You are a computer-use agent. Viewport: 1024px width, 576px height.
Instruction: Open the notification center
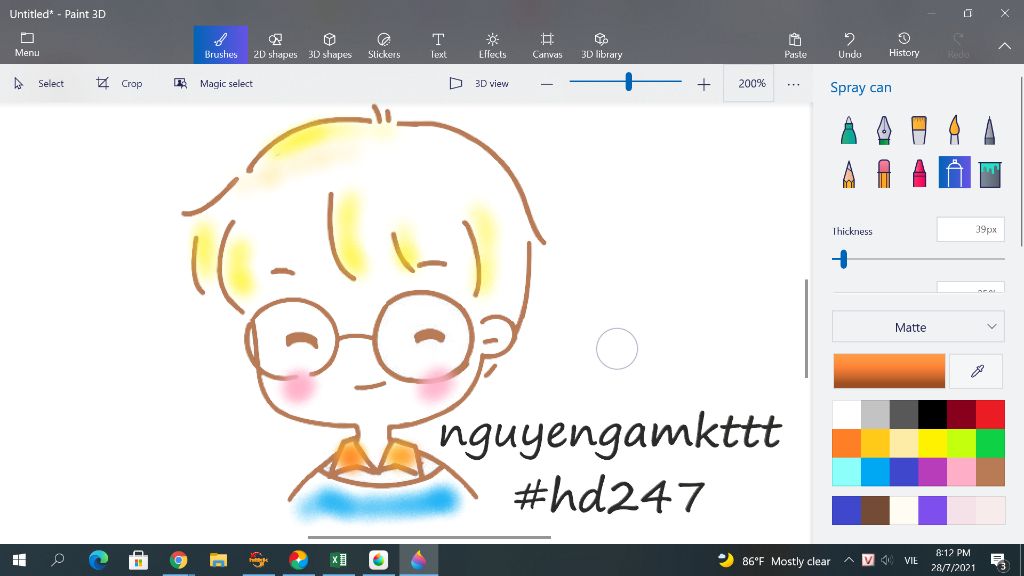[x=999, y=561]
